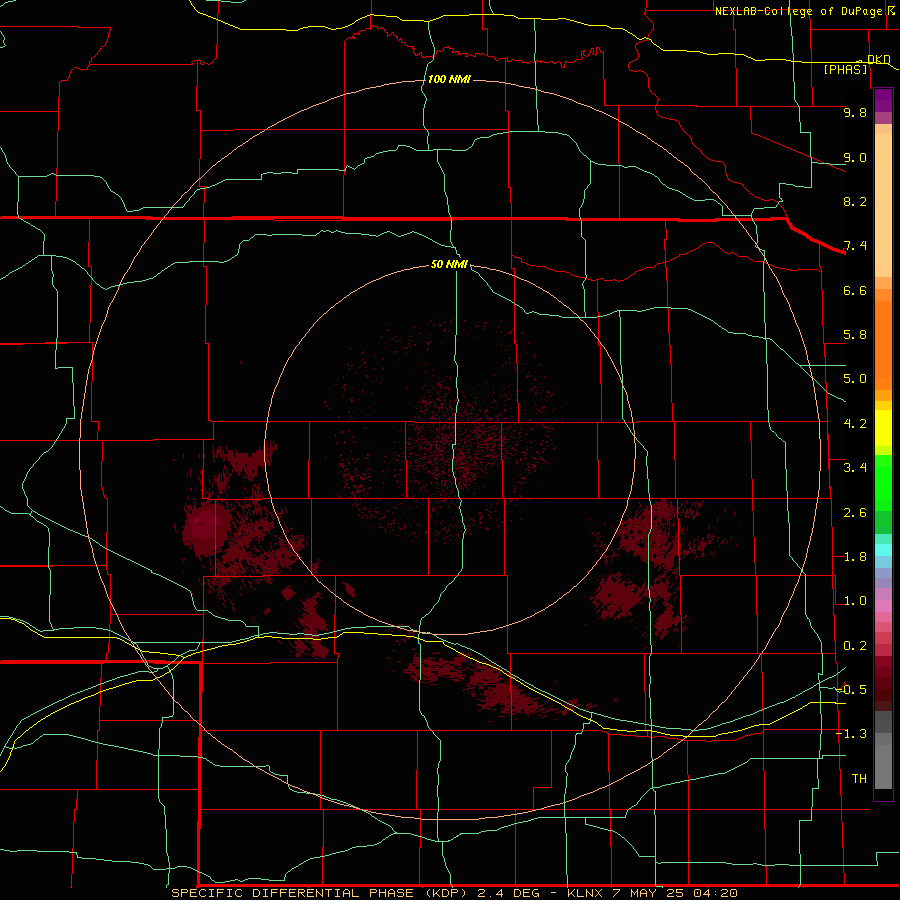
Task: Click the [PHAS] unit label above the color scale
Action: coord(845,69)
